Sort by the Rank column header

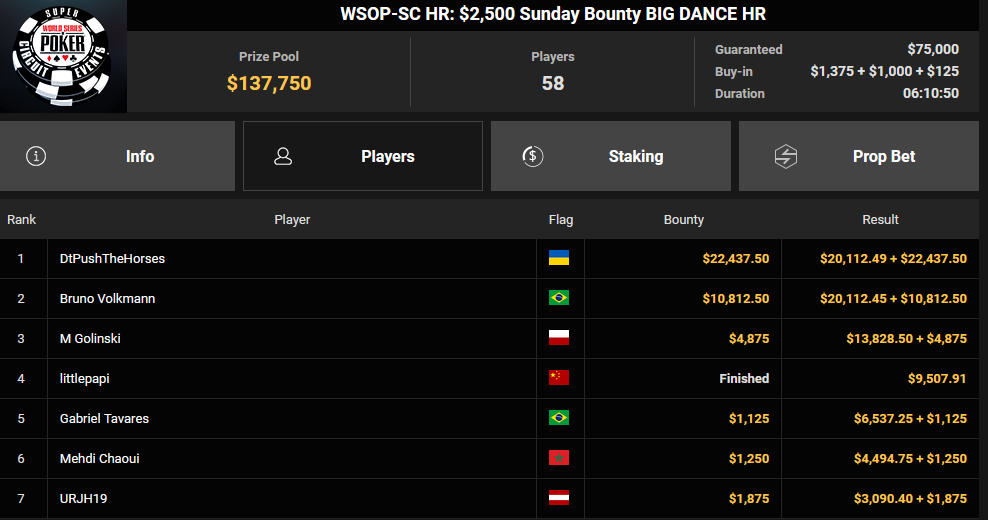coord(22,219)
